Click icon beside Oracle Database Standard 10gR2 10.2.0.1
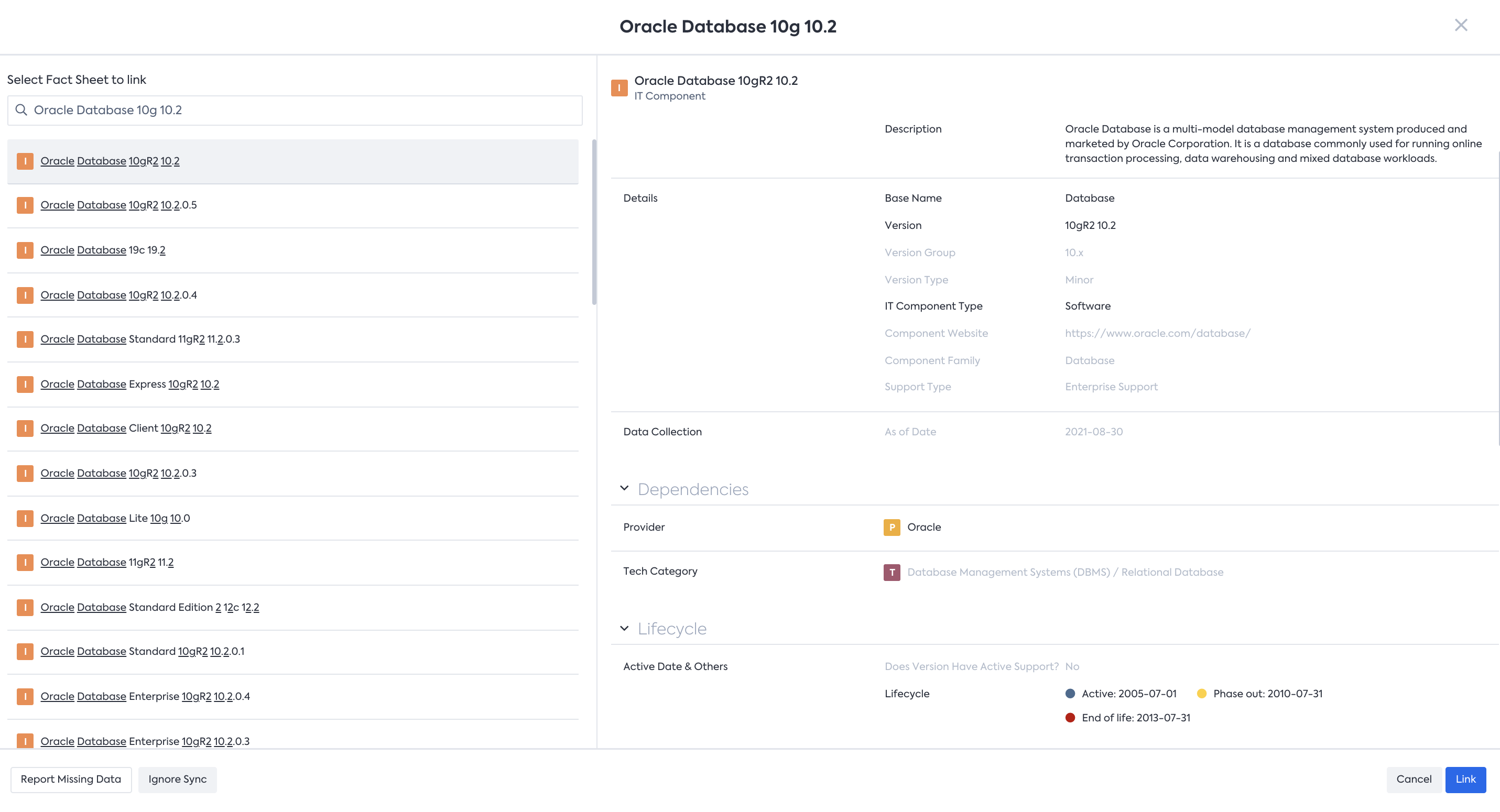 pyautogui.click(x=25, y=651)
